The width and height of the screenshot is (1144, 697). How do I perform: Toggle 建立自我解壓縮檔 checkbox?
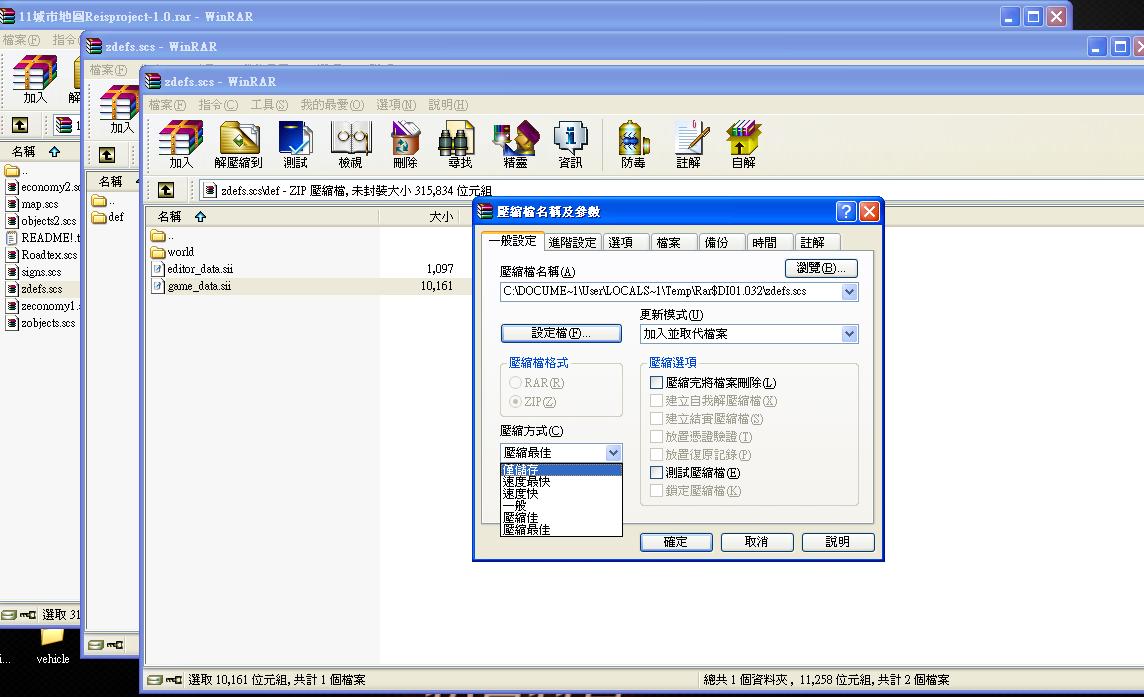click(656, 401)
